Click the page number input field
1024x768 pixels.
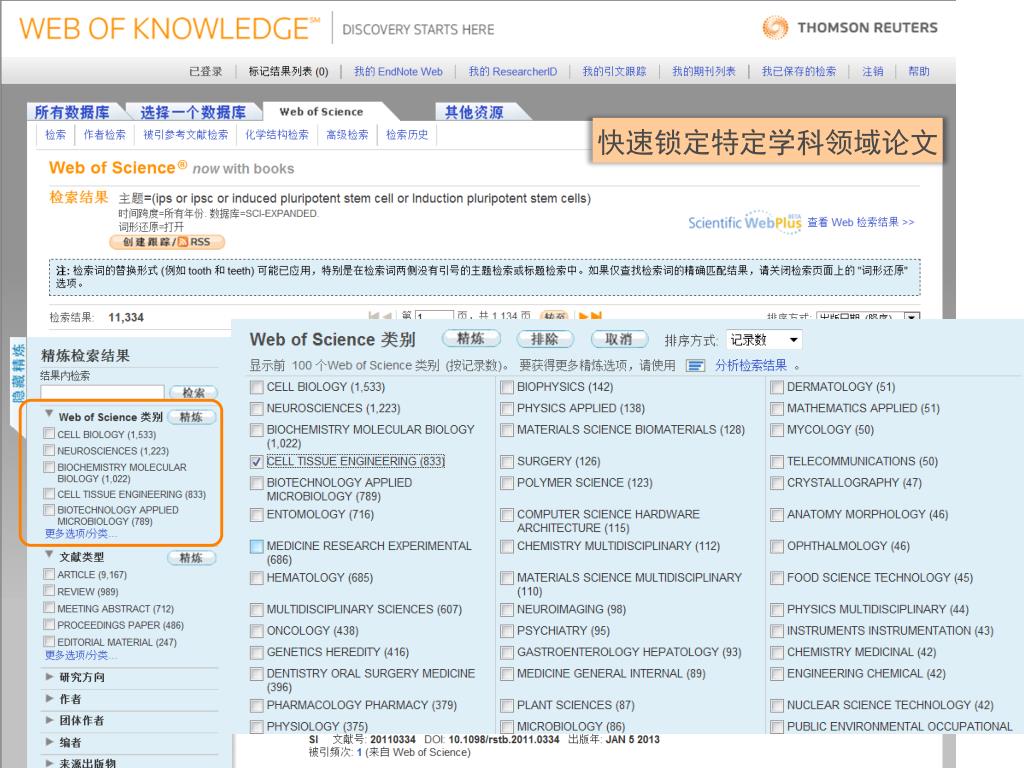pyautogui.click(x=434, y=317)
